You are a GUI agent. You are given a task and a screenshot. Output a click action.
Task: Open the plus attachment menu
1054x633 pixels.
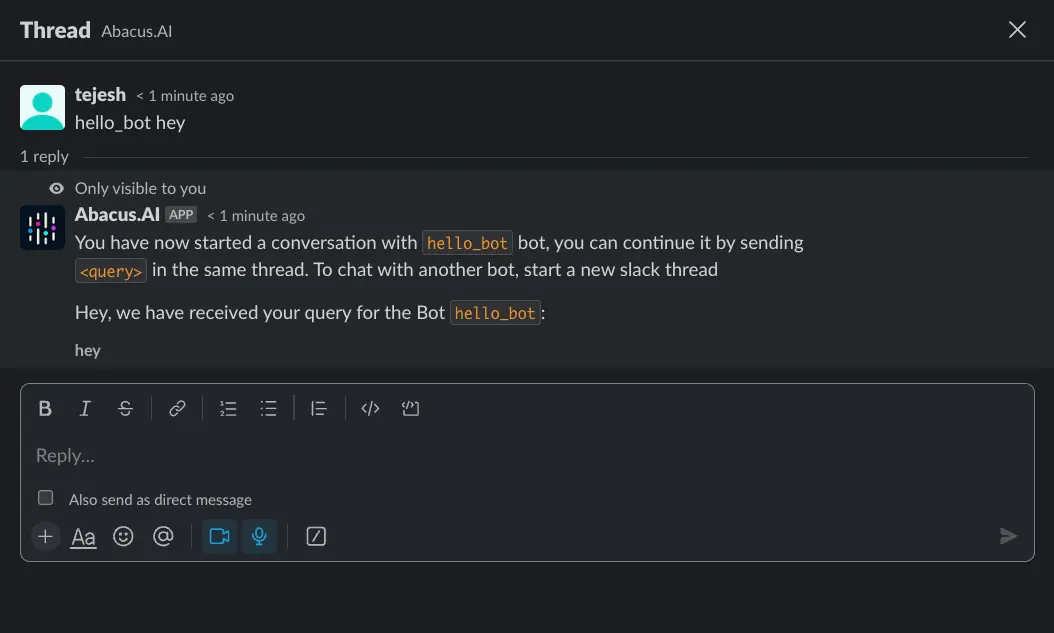point(45,537)
